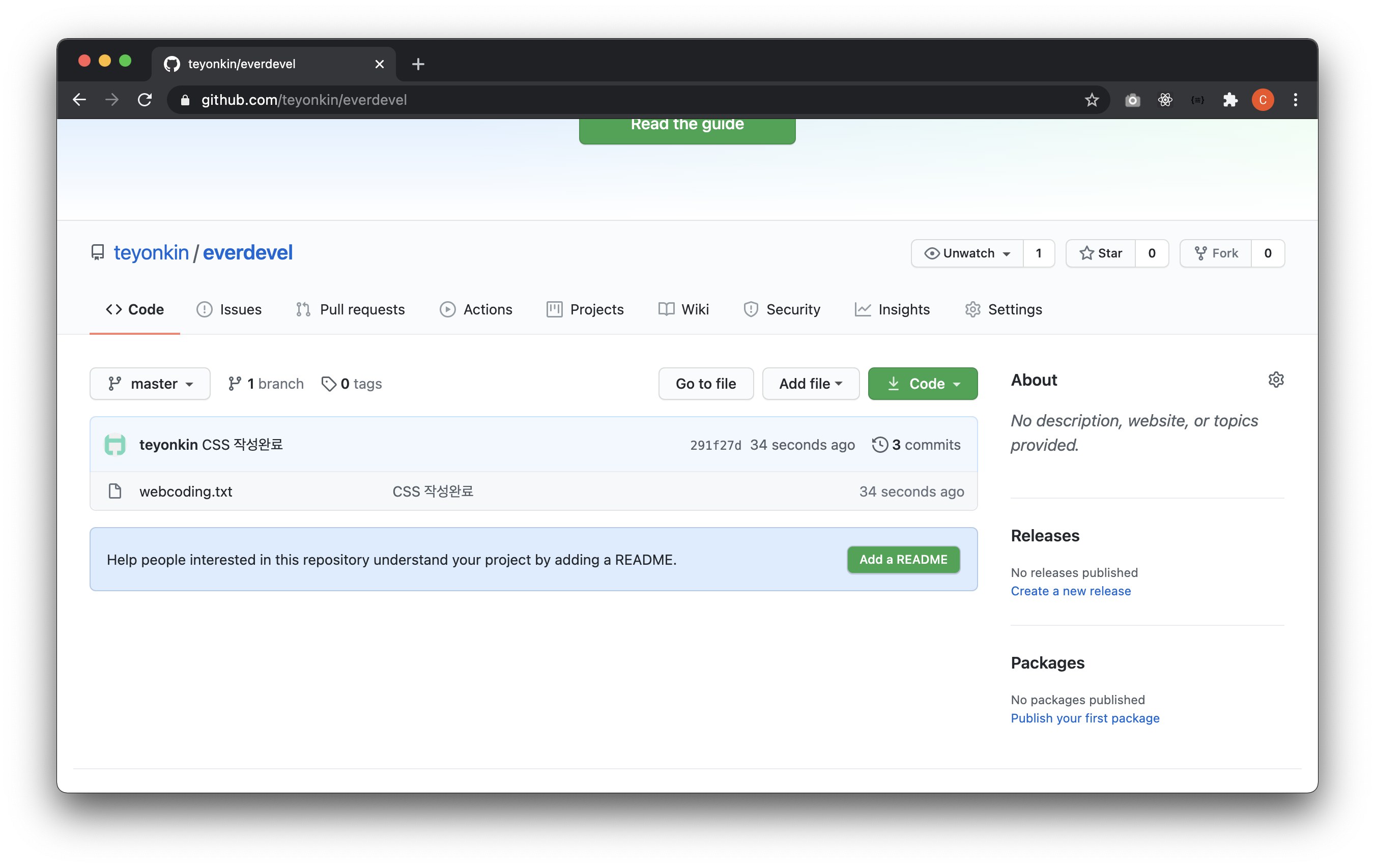Switch to the Insights tab

tap(892, 309)
